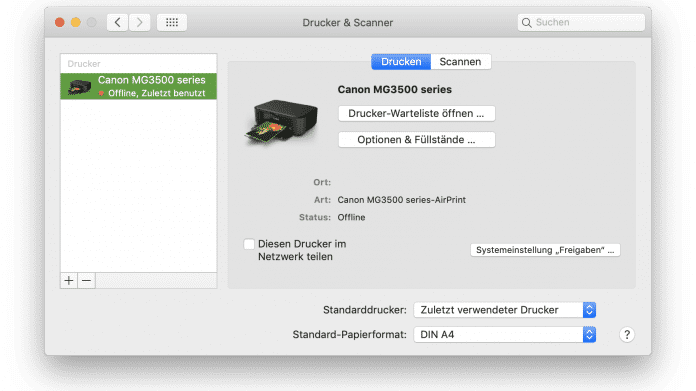Screen dimensions: 696x391
Task: Click the small printer icon in the list
Action: 79,87
